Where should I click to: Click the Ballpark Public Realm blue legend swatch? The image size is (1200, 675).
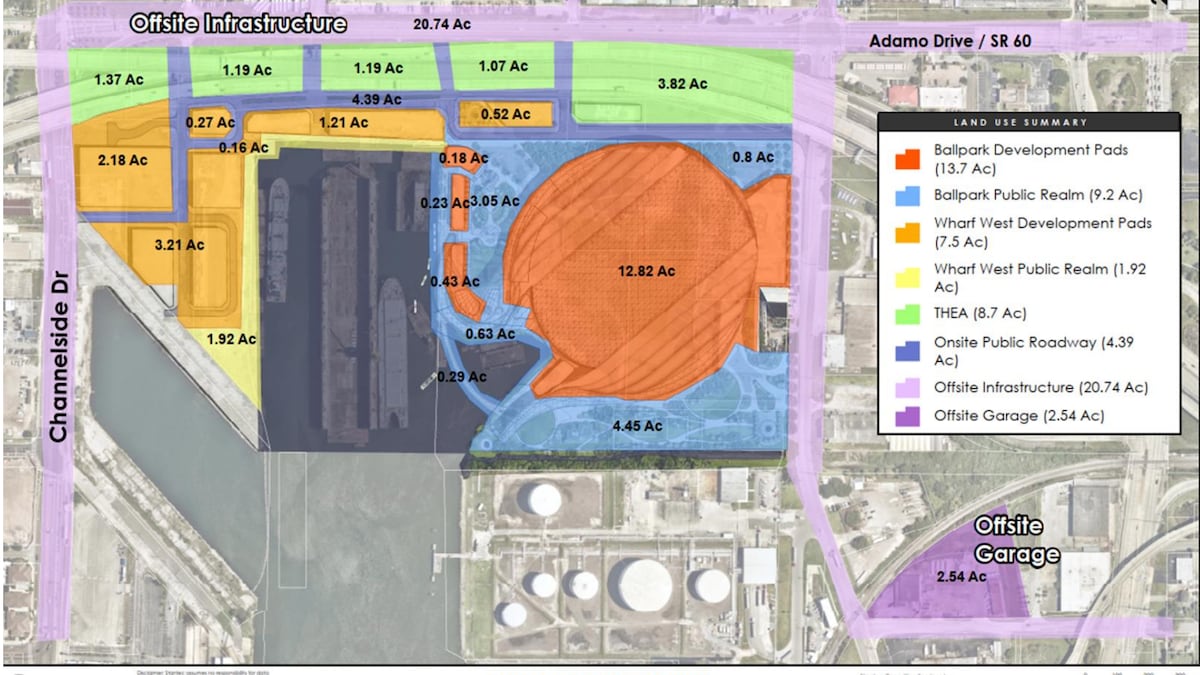908,195
